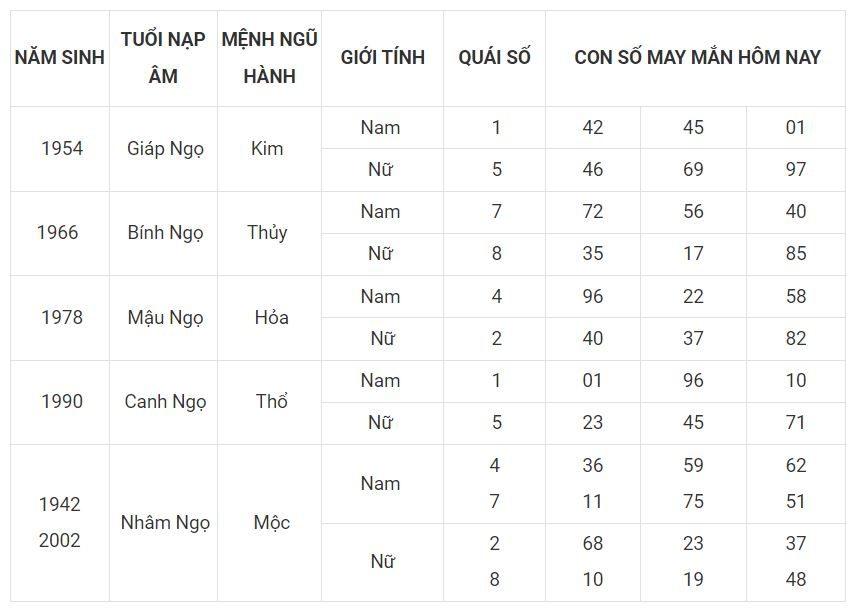The height and width of the screenshot is (616, 857).
Task: Click CON SỐ MAY MẮN HÔM NAY header
Action: 696,57
